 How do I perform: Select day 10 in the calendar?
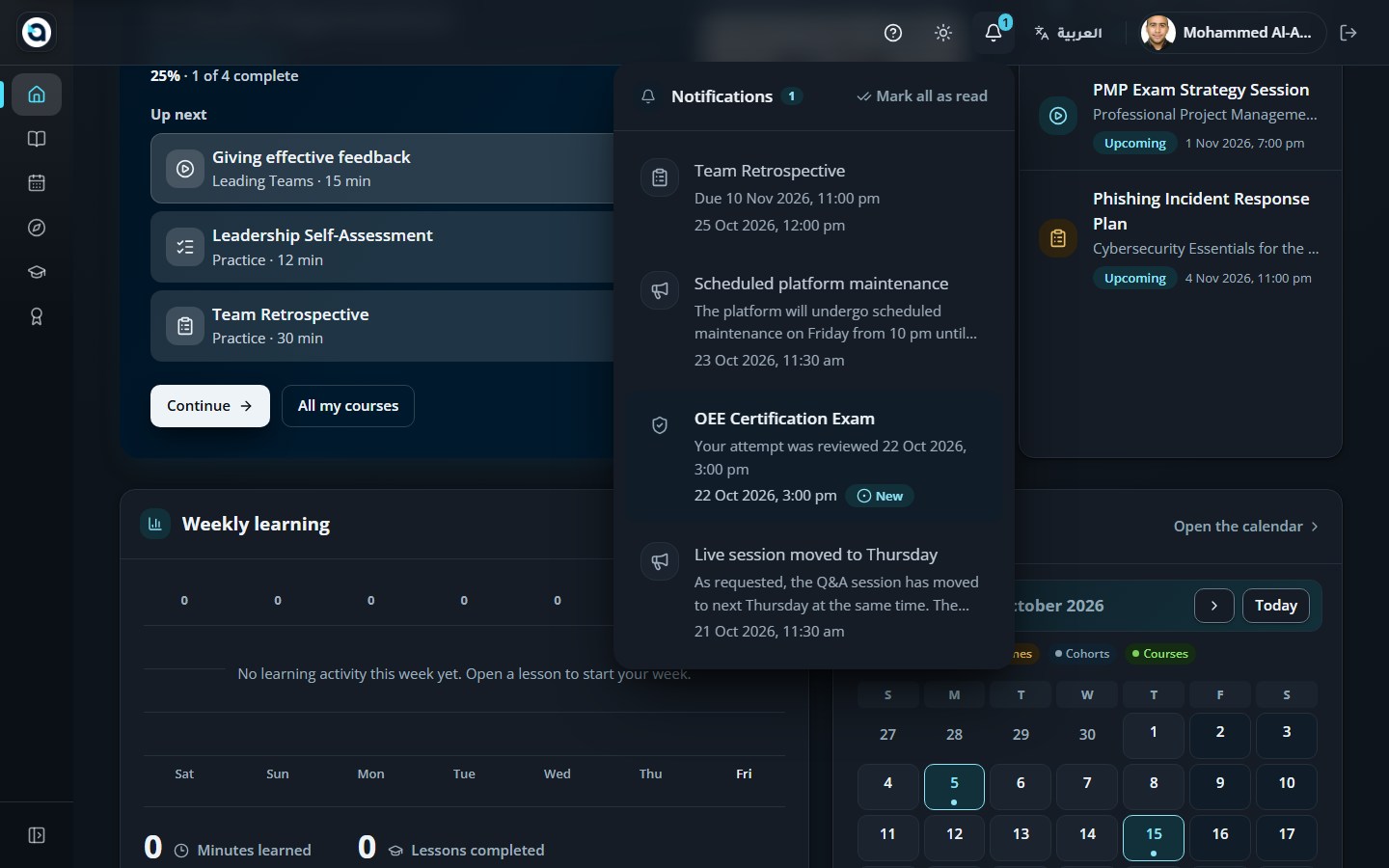[1287, 787]
